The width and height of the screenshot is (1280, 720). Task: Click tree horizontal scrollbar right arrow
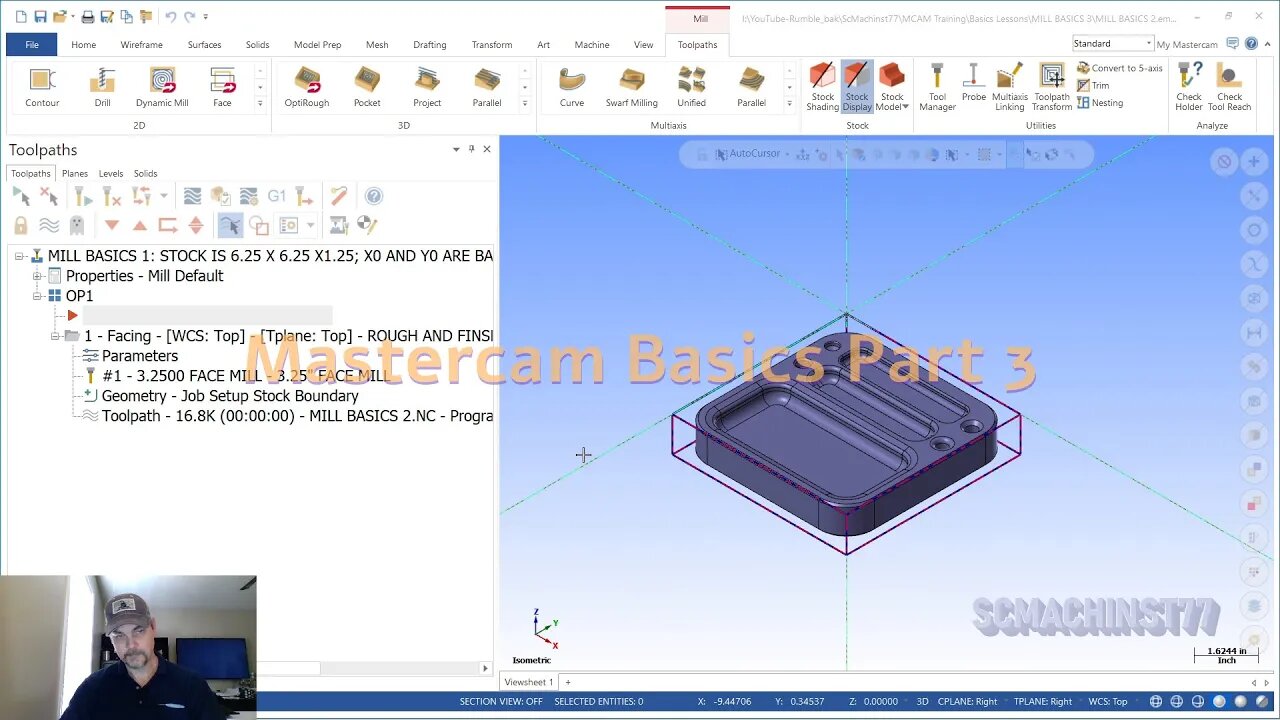(485, 668)
